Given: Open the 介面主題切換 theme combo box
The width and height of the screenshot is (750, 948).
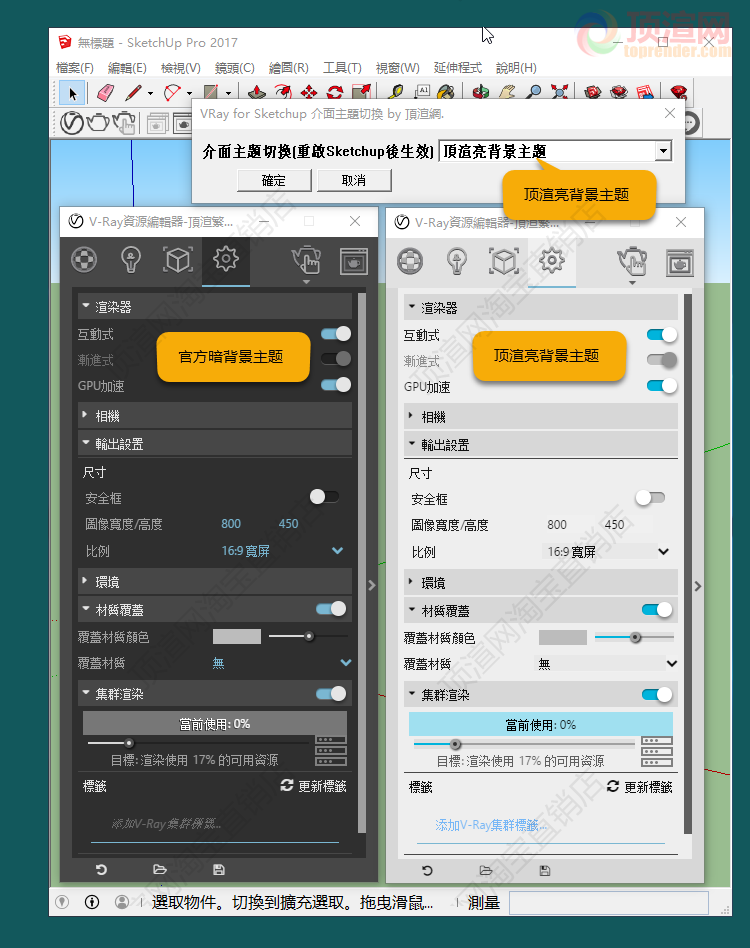Looking at the screenshot, I should 555,151.
